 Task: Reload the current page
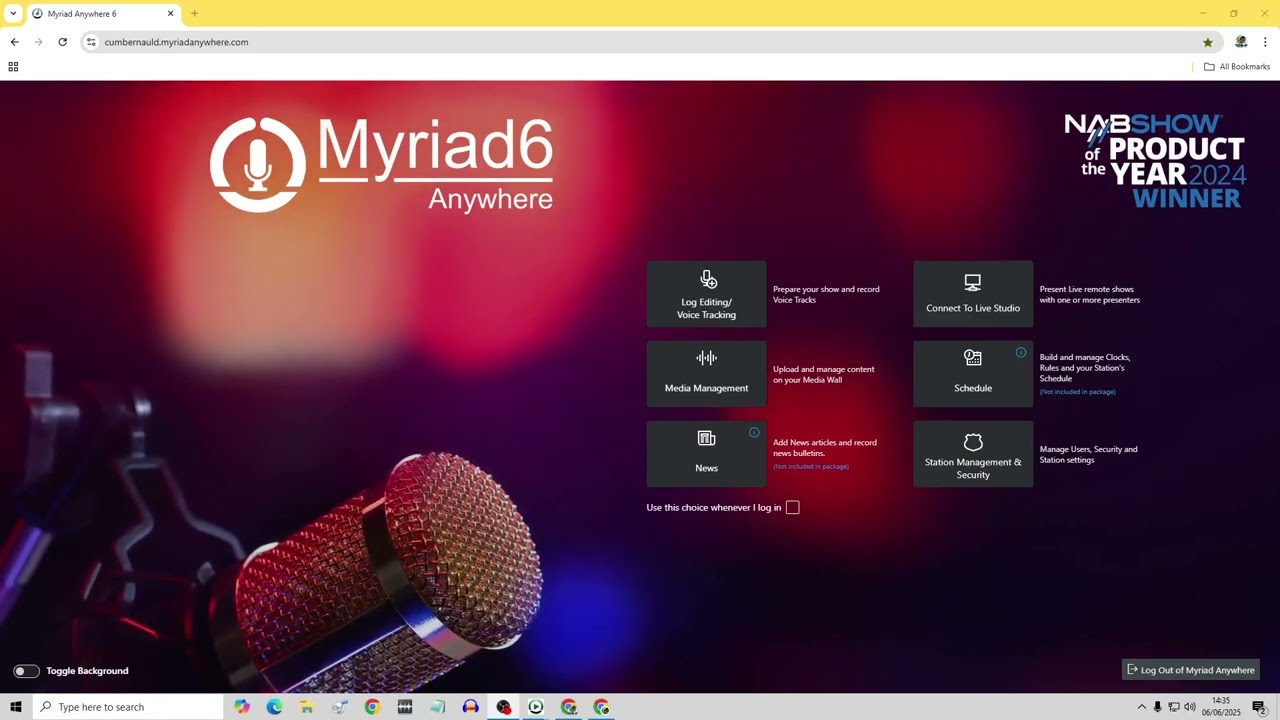point(62,42)
